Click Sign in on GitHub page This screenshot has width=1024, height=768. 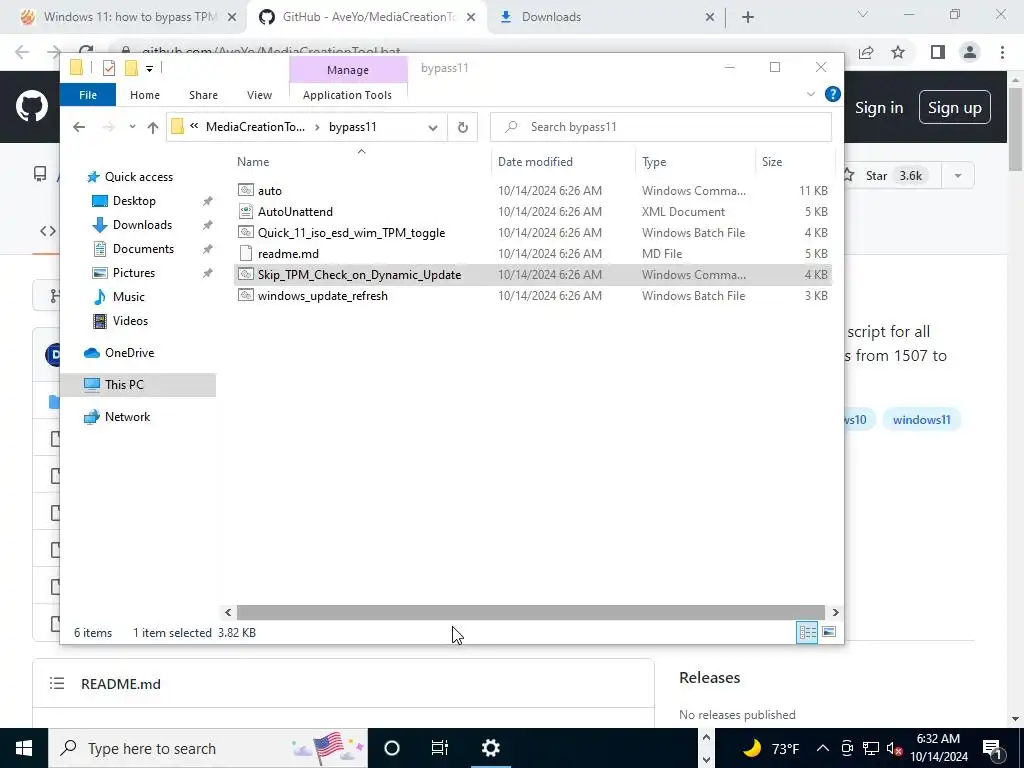[879, 108]
